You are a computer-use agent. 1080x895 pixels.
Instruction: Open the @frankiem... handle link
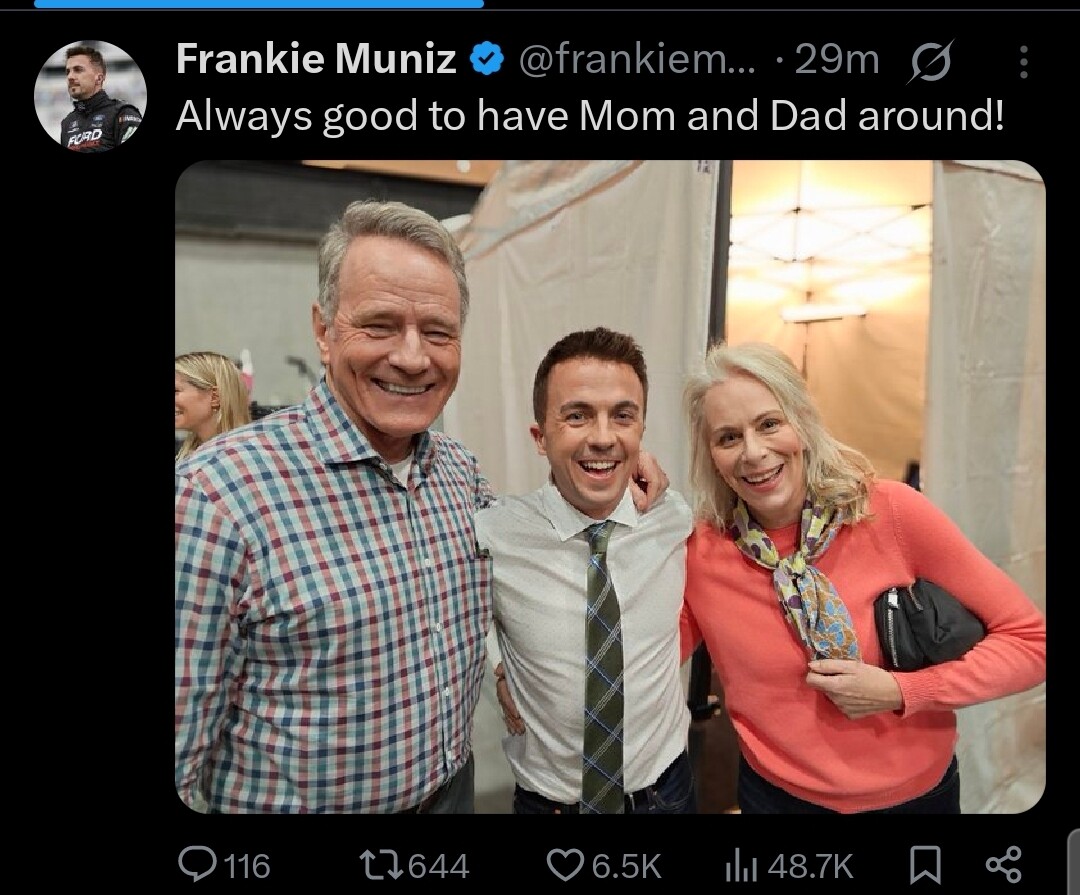tap(636, 60)
